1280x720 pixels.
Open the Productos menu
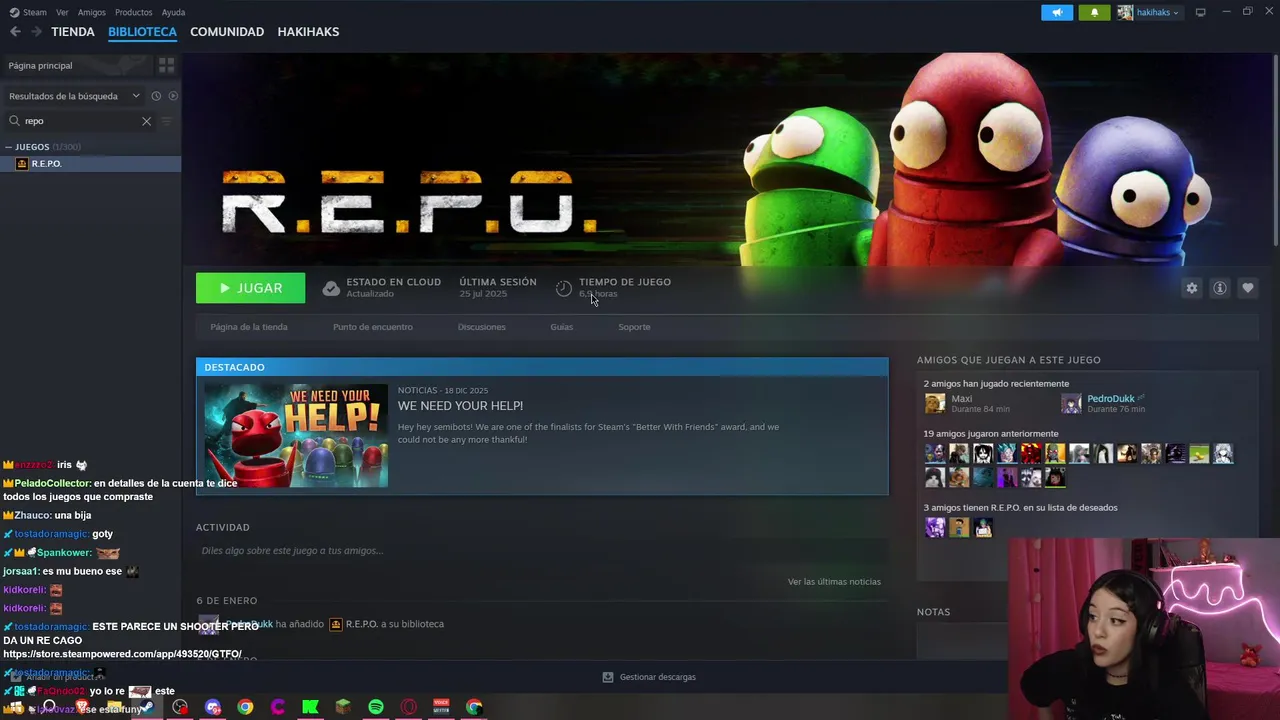pyautogui.click(x=133, y=12)
